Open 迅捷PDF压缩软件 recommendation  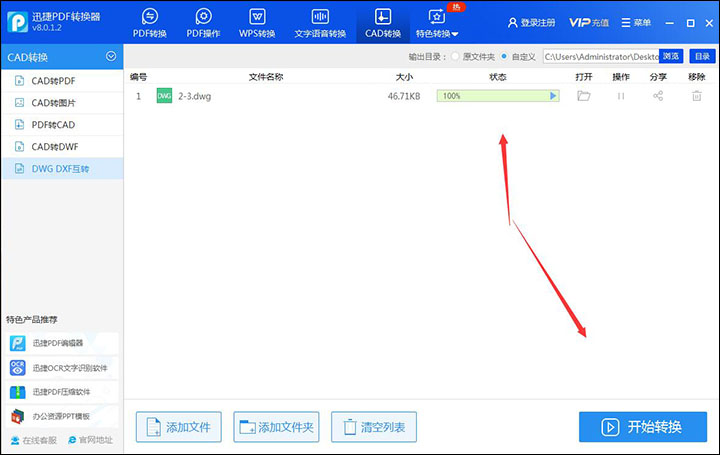63,392
